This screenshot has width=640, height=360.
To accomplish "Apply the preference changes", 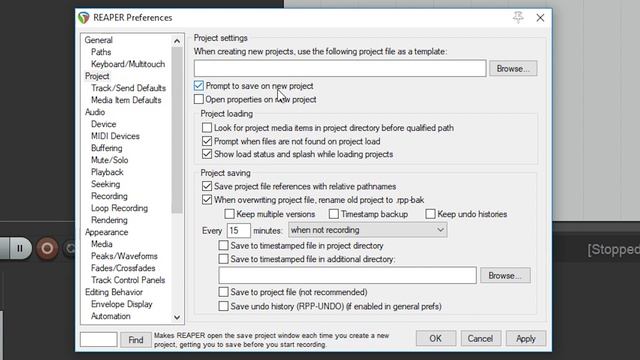I will 526,338.
